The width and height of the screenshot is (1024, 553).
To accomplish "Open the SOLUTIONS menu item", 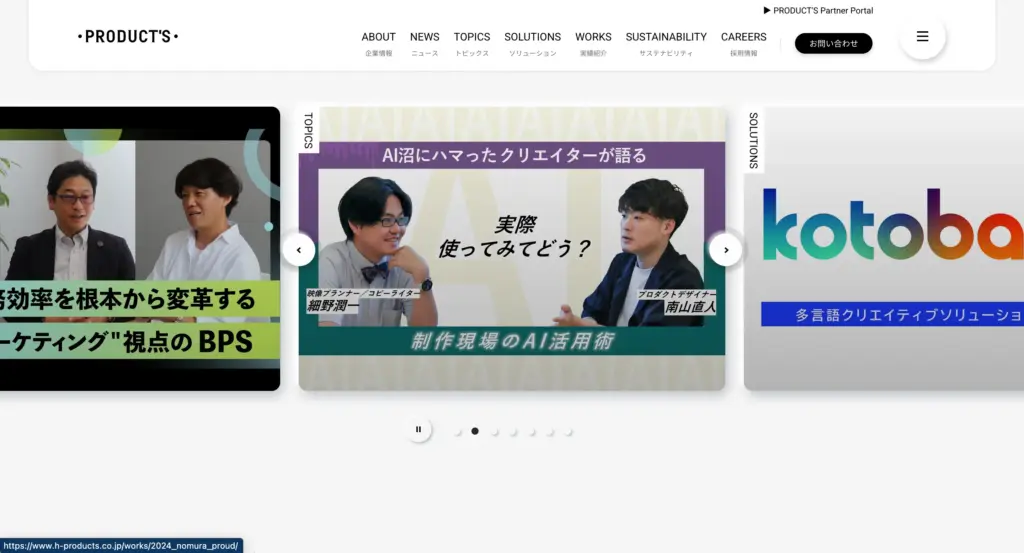I will click(x=532, y=43).
